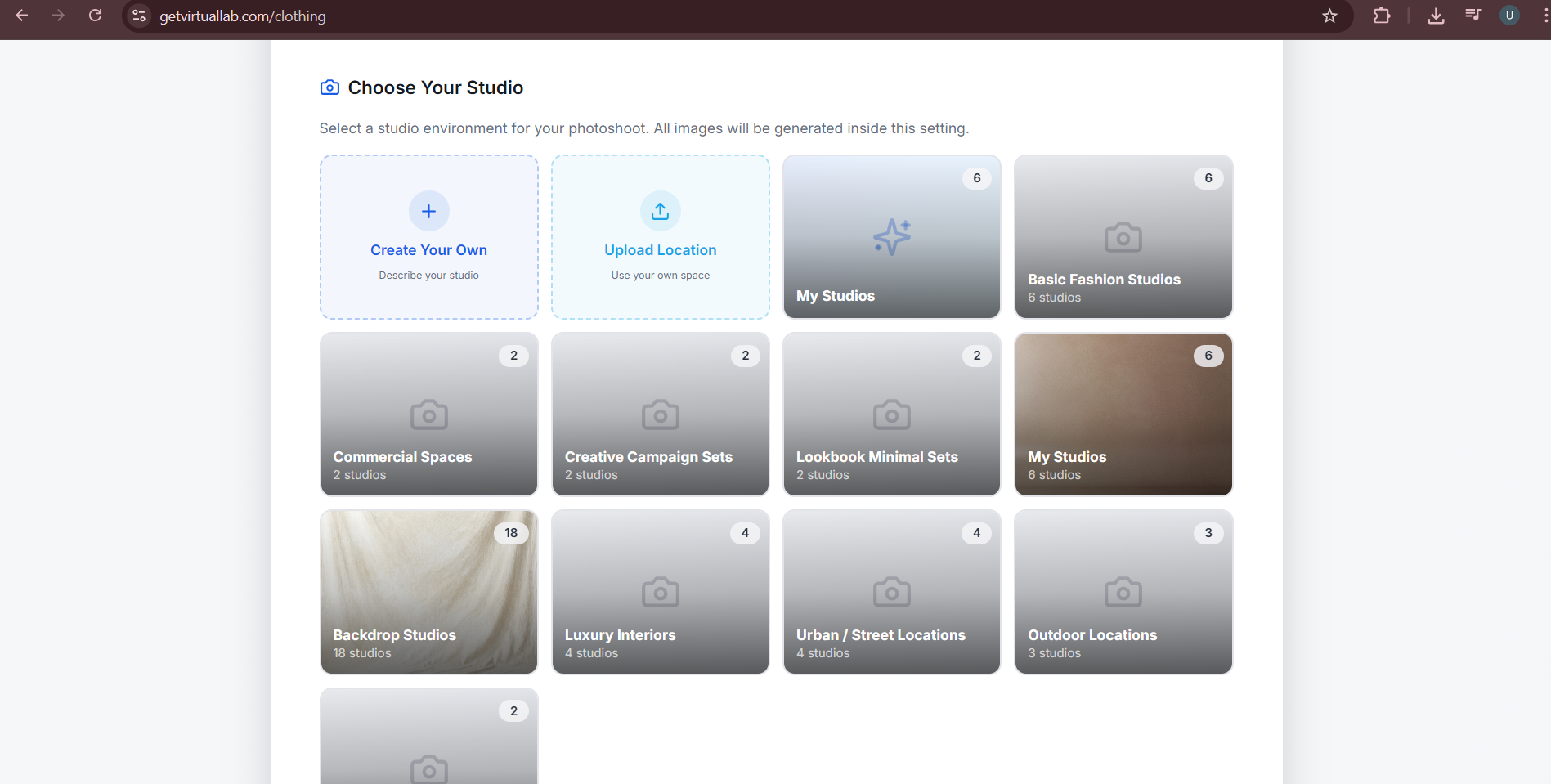Click the camera icon on Basic Fashion Studios
Image resolution: width=1551 pixels, height=784 pixels.
click(1123, 237)
